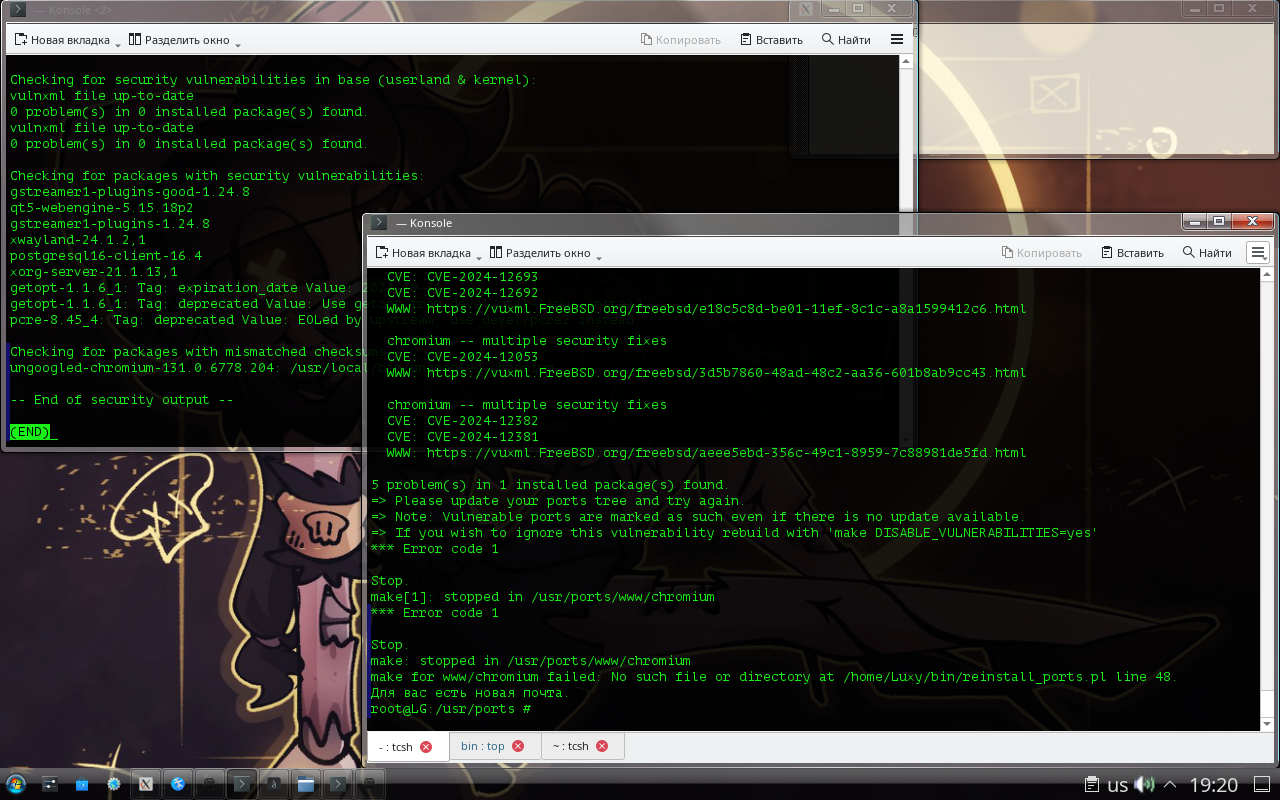The height and width of the screenshot is (800, 1280).
Task: Click 'CVE: CVE-2024-12382' line
Action: click(462, 421)
